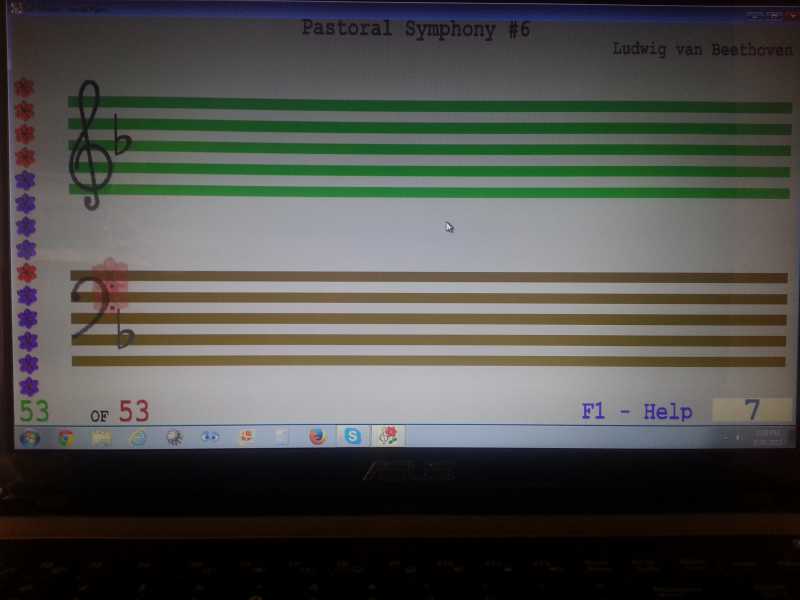The image size is (800, 600).
Task: Click the bottom green treble staff line
Action: pyautogui.click(x=430, y=192)
